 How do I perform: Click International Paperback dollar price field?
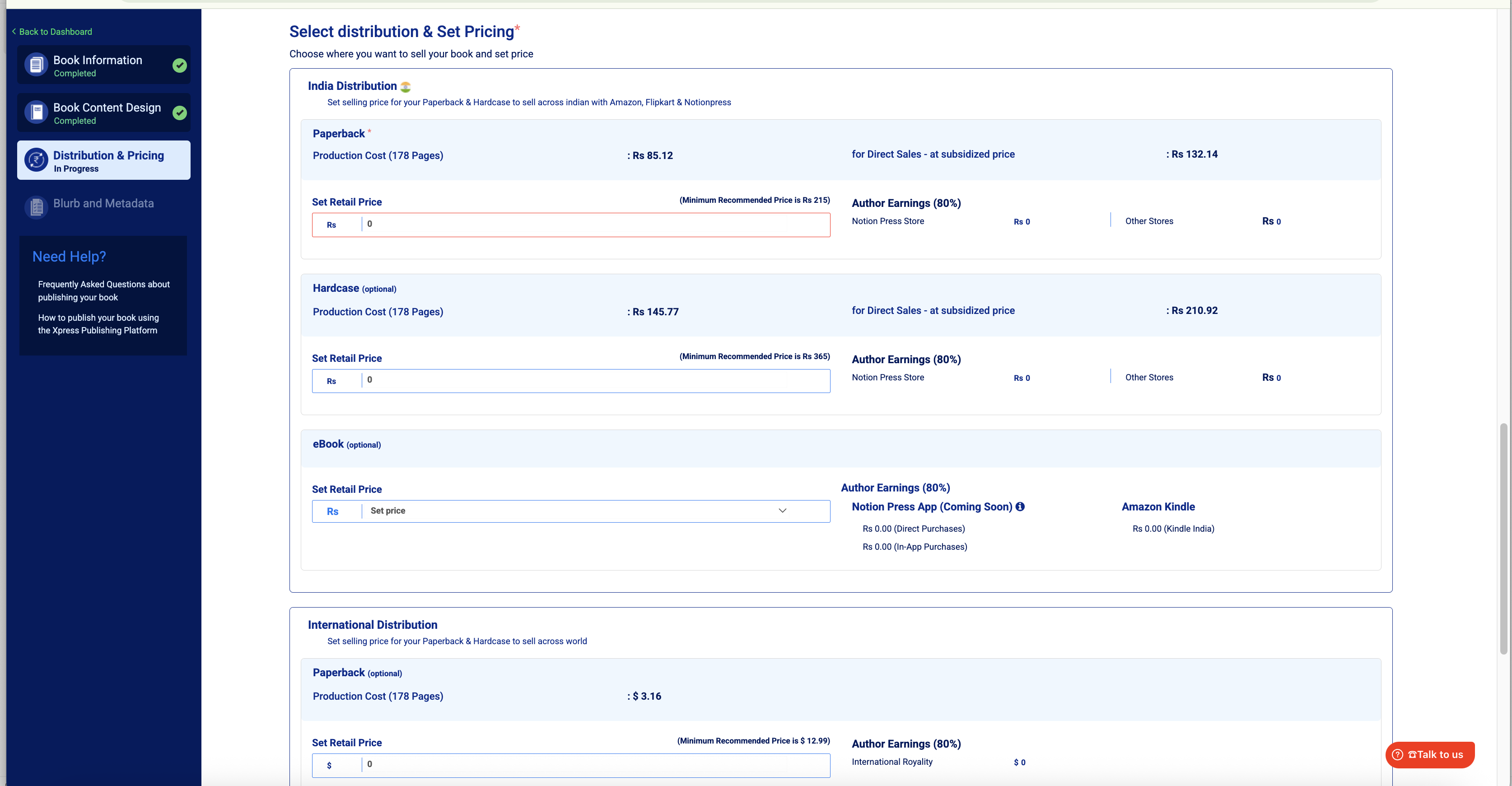tap(575, 765)
